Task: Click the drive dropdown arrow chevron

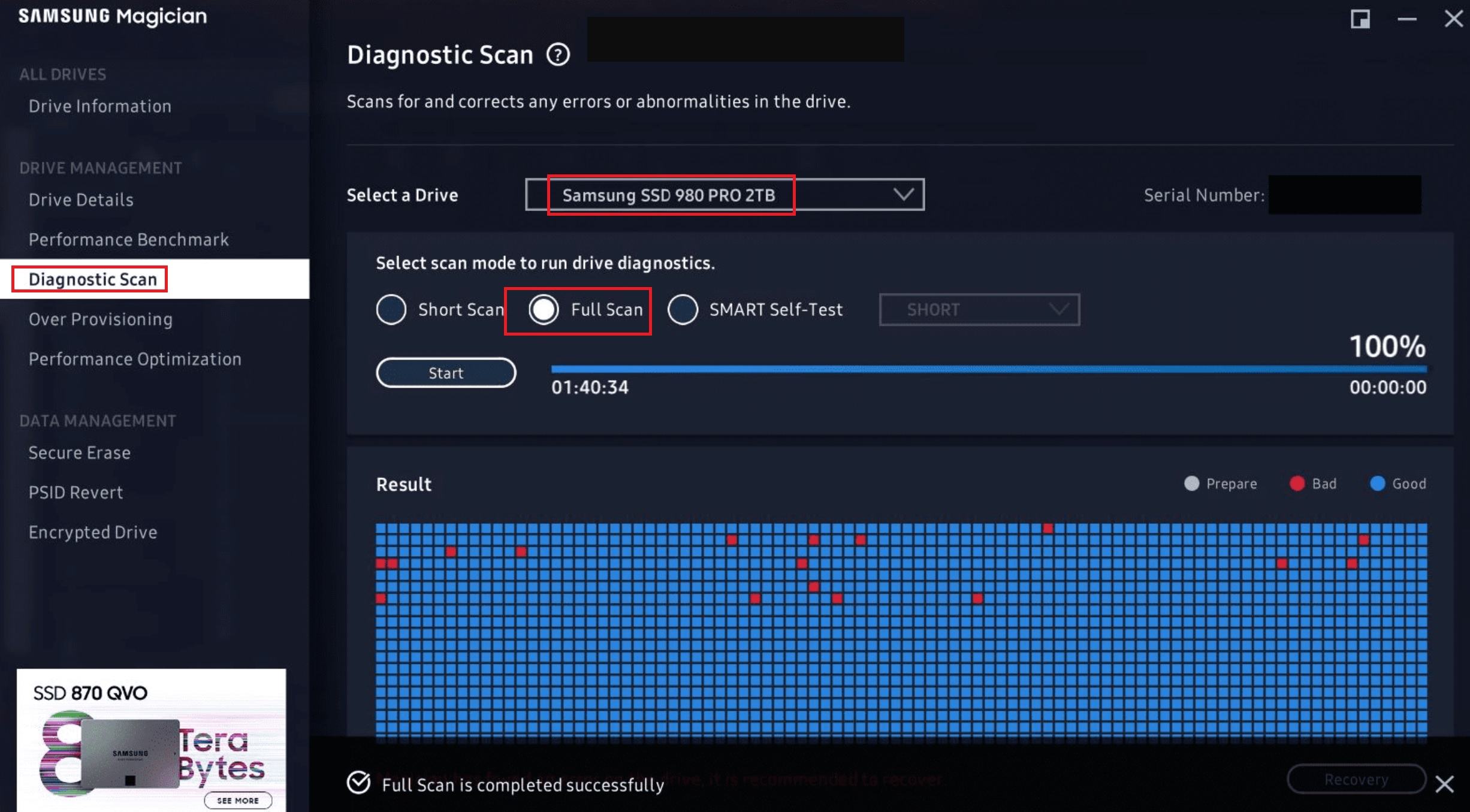Action: tap(903, 195)
